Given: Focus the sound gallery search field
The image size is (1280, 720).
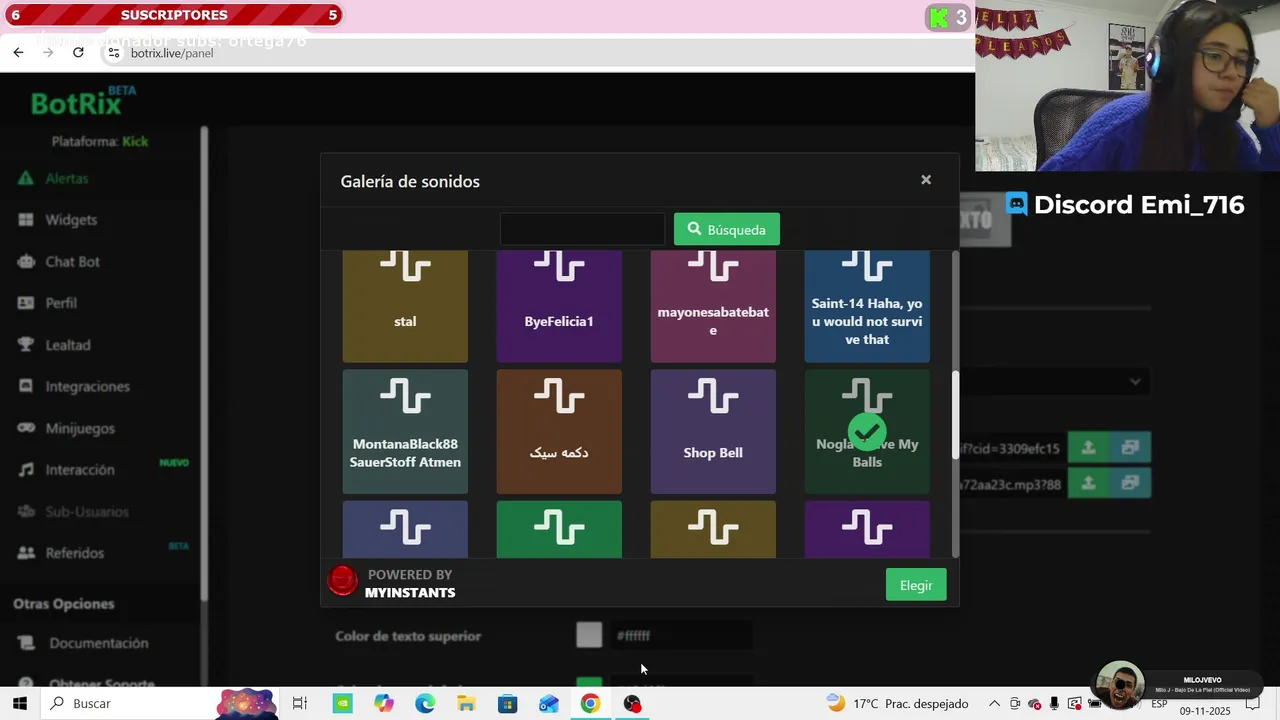Looking at the screenshot, I should (x=582, y=229).
